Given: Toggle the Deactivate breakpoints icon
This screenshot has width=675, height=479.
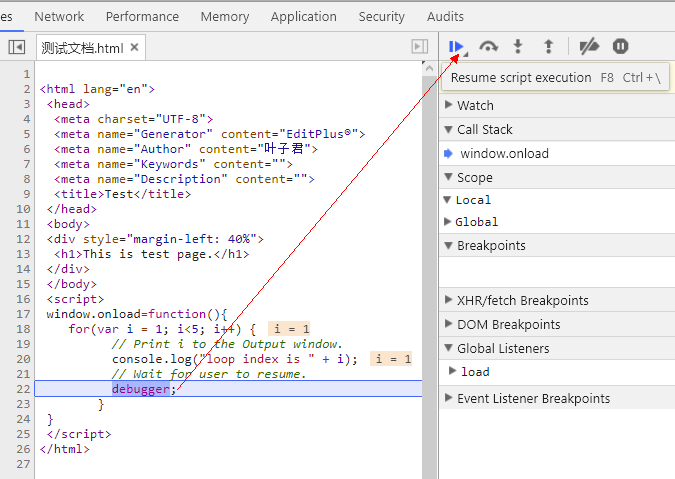Looking at the screenshot, I should (590, 46).
